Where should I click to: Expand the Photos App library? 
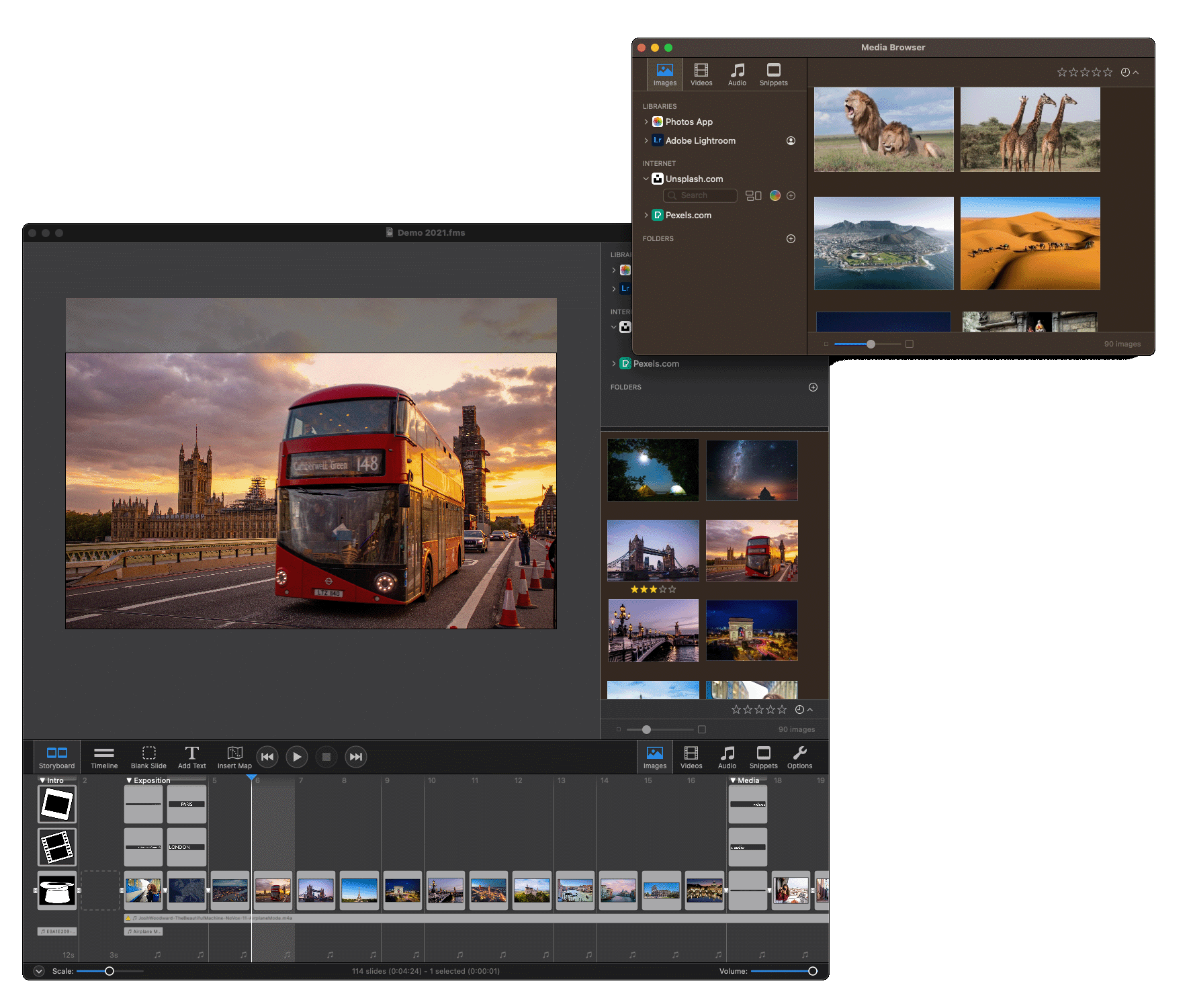[x=646, y=122]
